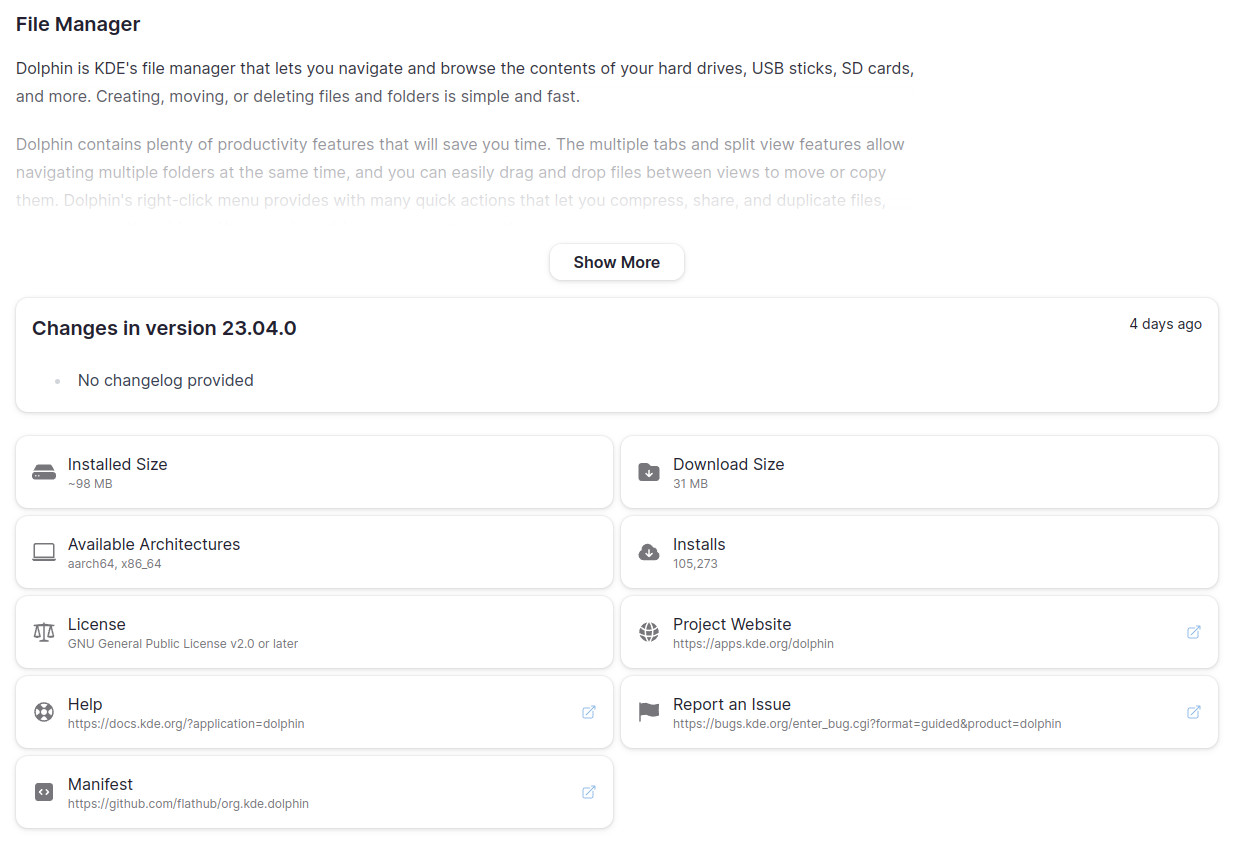Click the License label
Viewport: 1234px width, 841px height.
[x=96, y=624]
